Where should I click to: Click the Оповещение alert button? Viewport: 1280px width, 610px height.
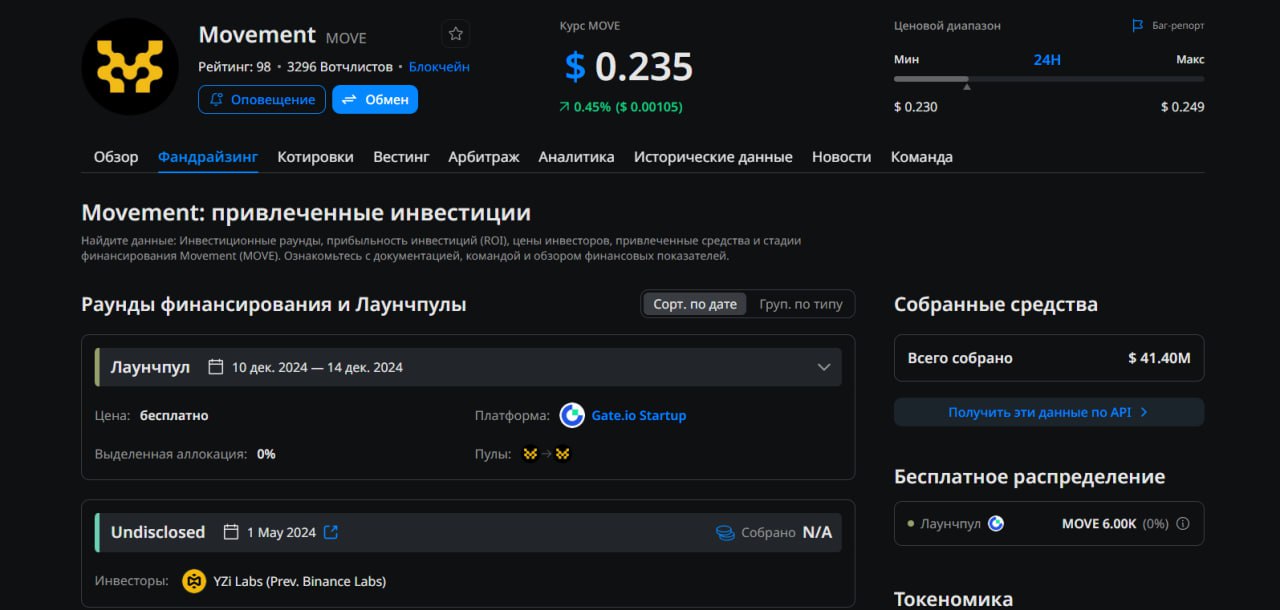click(x=262, y=100)
